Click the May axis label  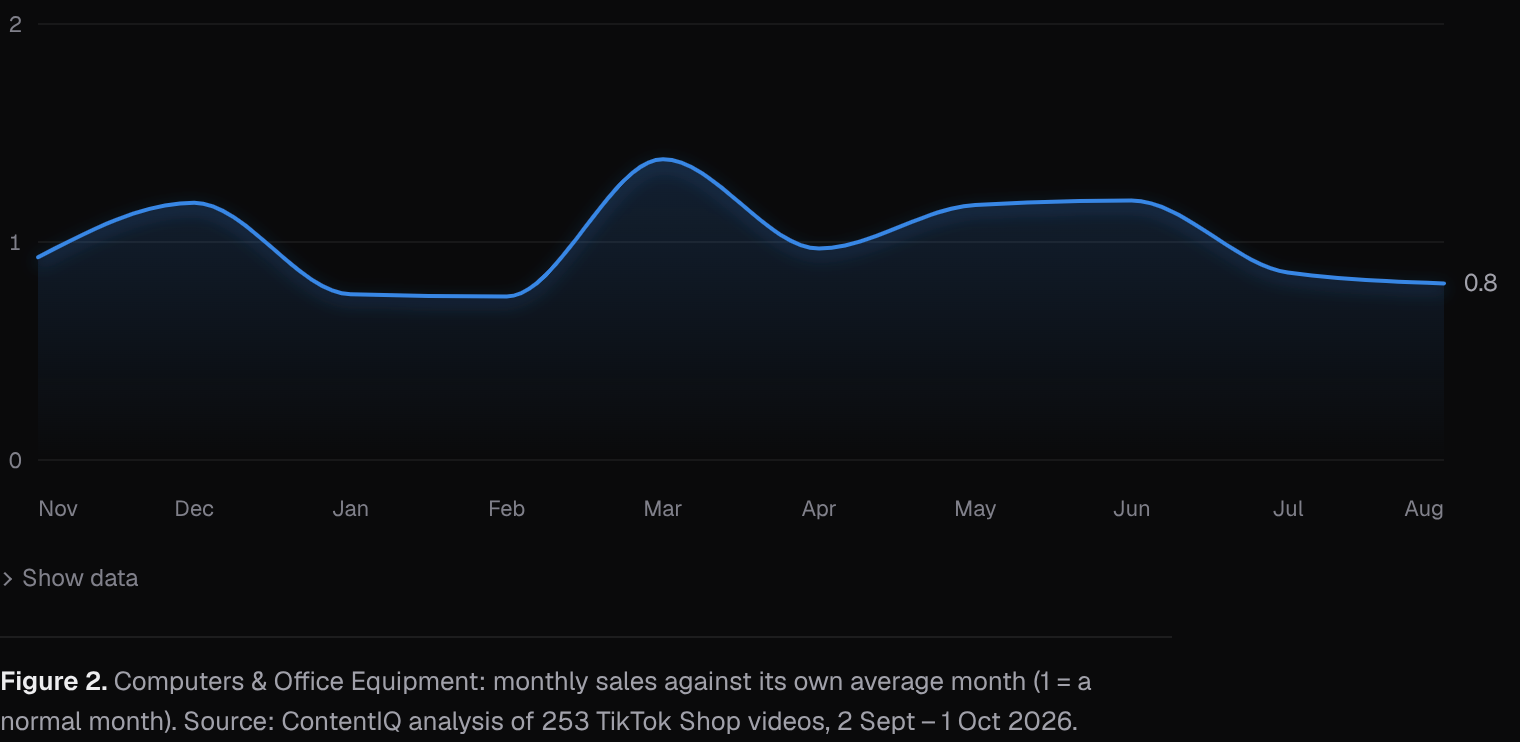[x=975, y=509]
